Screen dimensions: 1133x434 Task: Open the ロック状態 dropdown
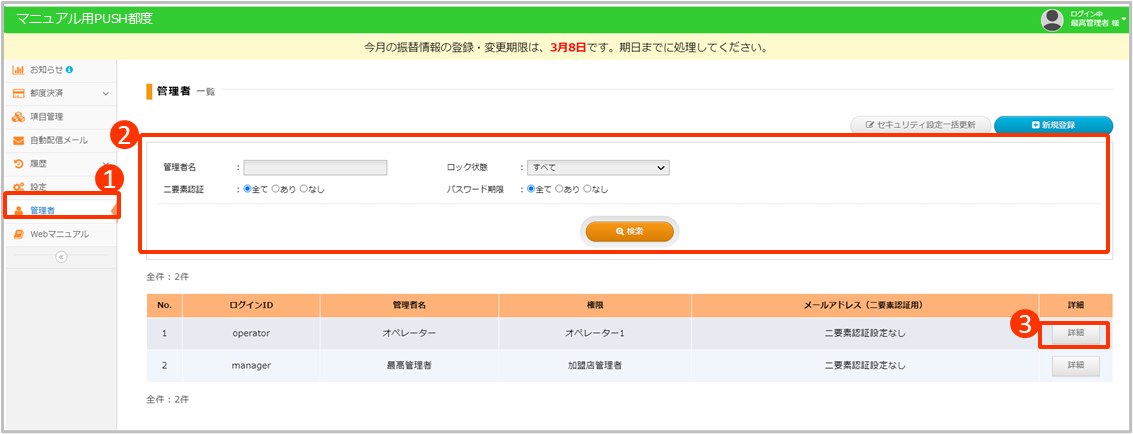[597, 168]
